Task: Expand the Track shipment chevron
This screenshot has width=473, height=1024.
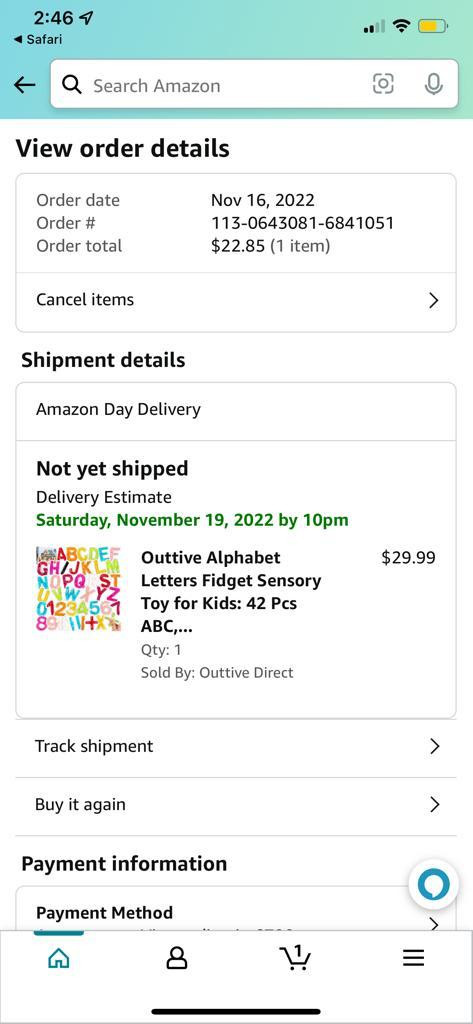Action: point(434,746)
